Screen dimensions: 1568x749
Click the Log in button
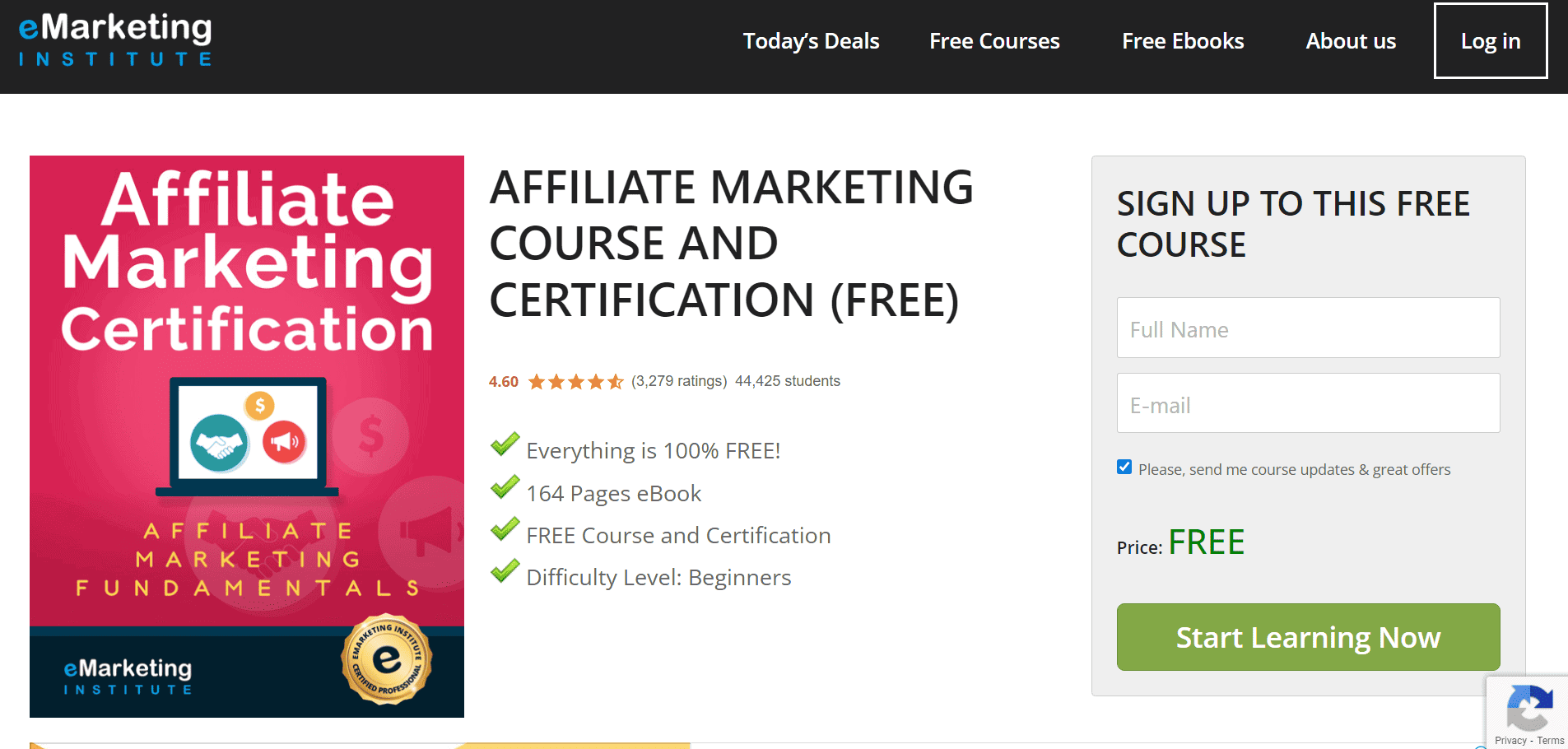click(x=1491, y=40)
